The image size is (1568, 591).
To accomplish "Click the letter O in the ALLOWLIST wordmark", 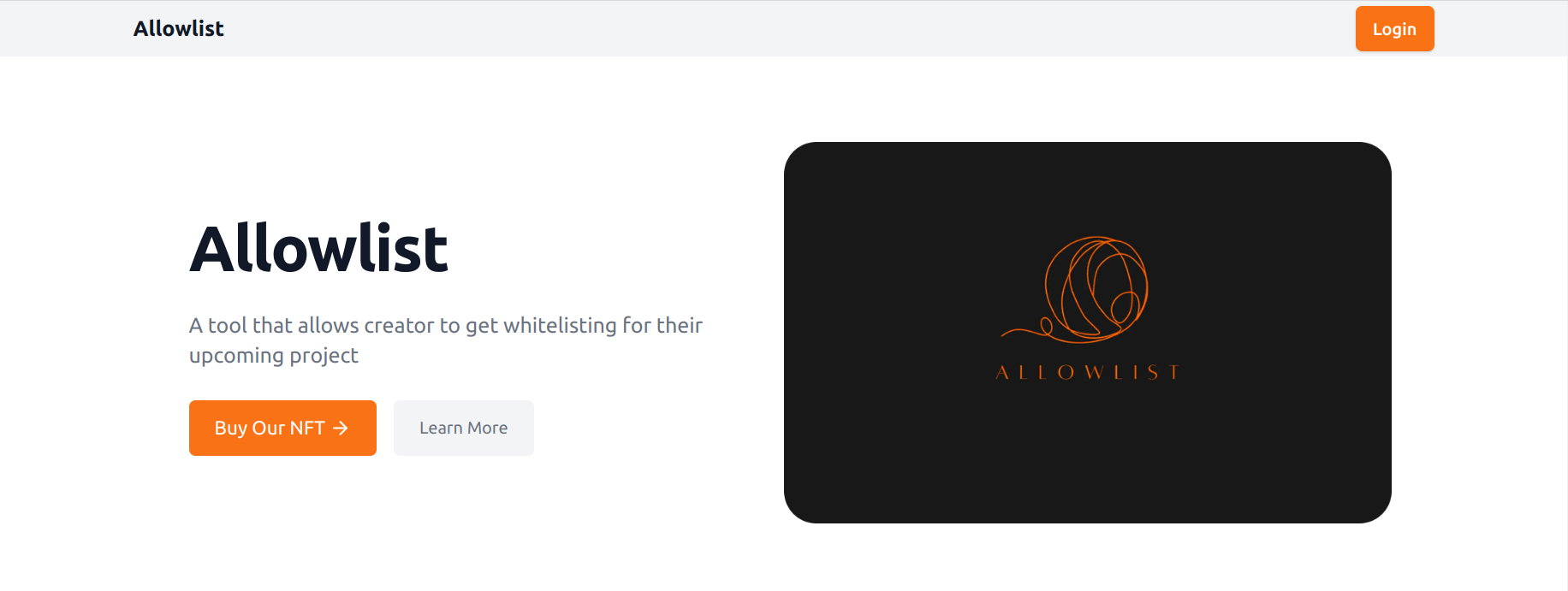I will (1066, 372).
